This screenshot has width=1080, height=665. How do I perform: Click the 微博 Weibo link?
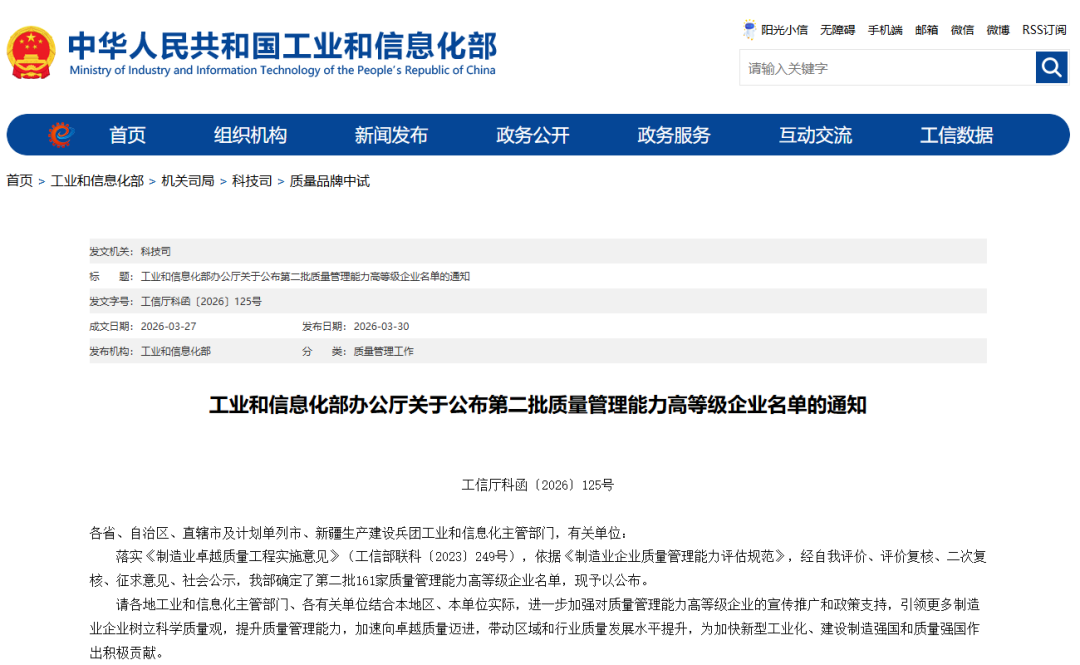[997, 29]
